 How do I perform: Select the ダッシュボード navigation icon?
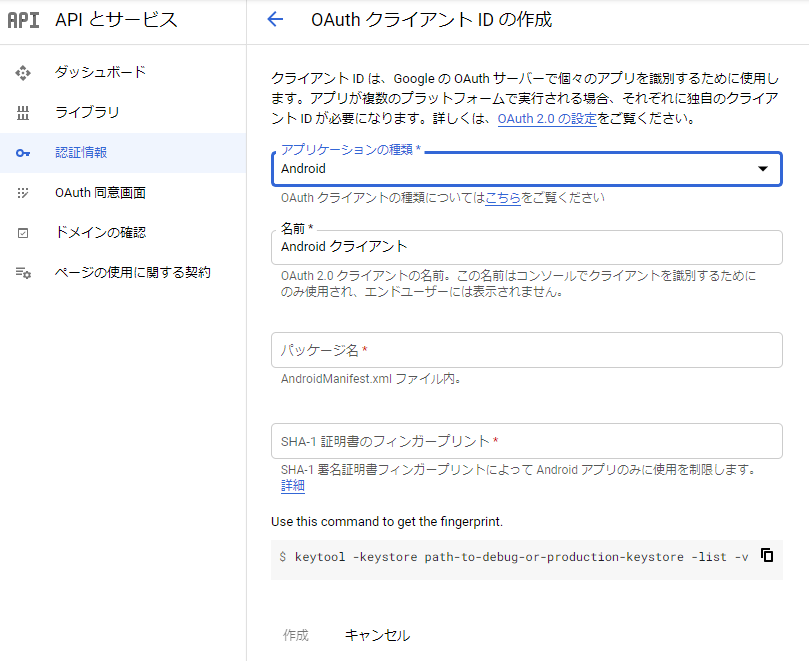[x=23, y=72]
